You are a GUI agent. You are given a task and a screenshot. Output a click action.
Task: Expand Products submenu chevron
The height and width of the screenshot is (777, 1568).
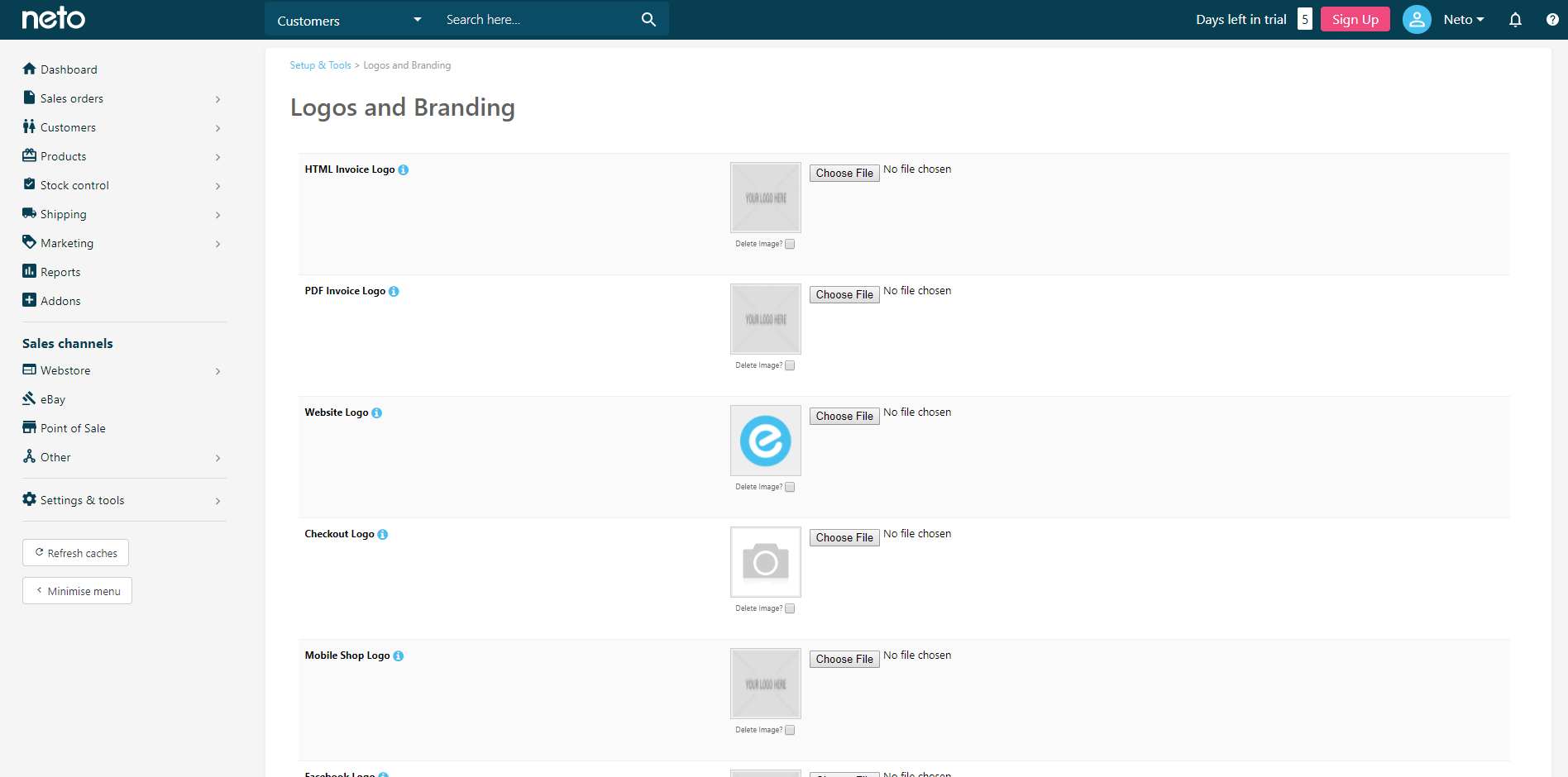coord(218,157)
